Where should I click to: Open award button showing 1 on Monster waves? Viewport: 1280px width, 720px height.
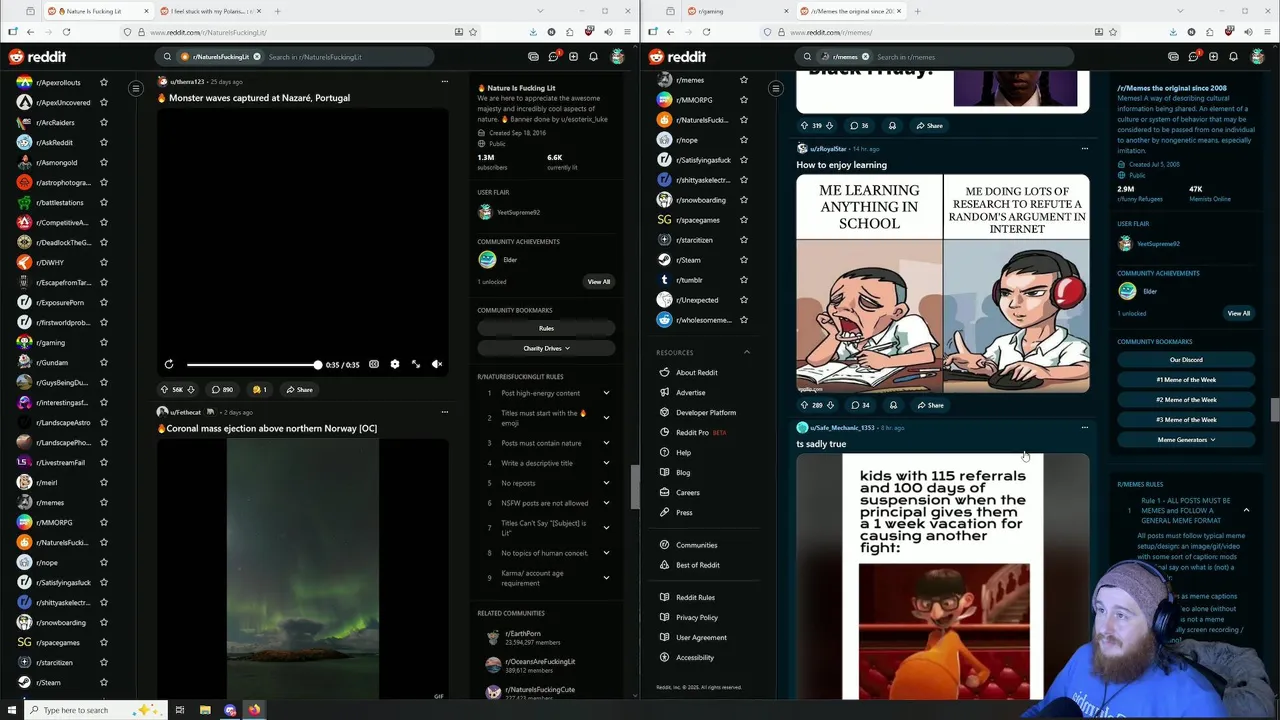259,389
